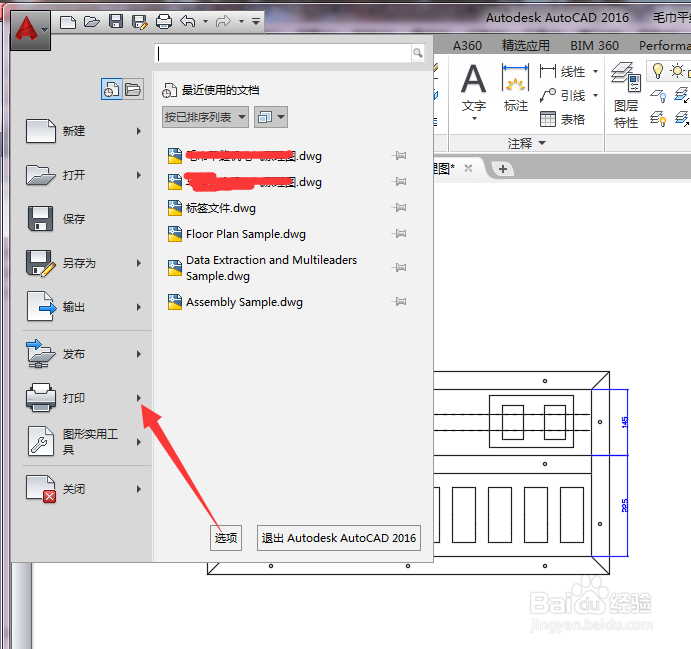Select the 打开 menu item
The height and width of the screenshot is (649, 691).
pos(84,175)
